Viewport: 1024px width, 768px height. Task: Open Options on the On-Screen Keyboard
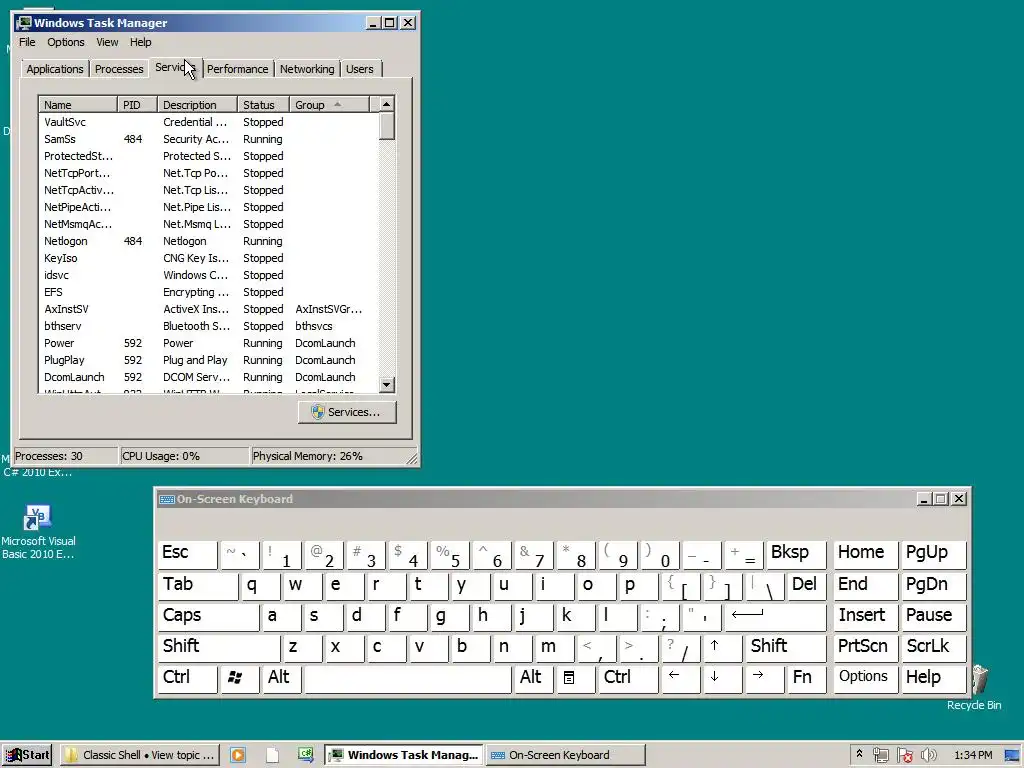pos(865,679)
